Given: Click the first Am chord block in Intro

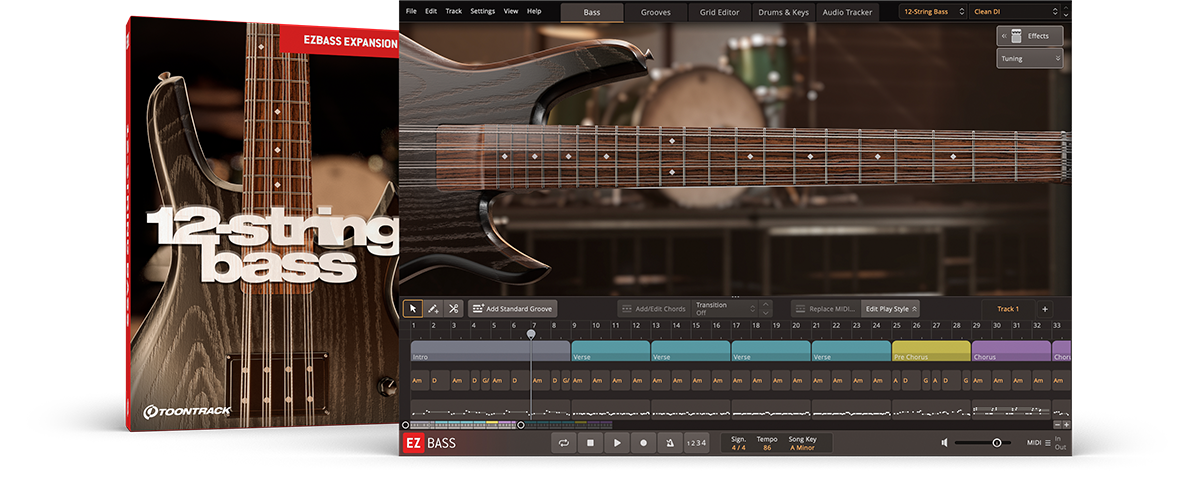Looking at the screenshot, I should click(420, 381).
